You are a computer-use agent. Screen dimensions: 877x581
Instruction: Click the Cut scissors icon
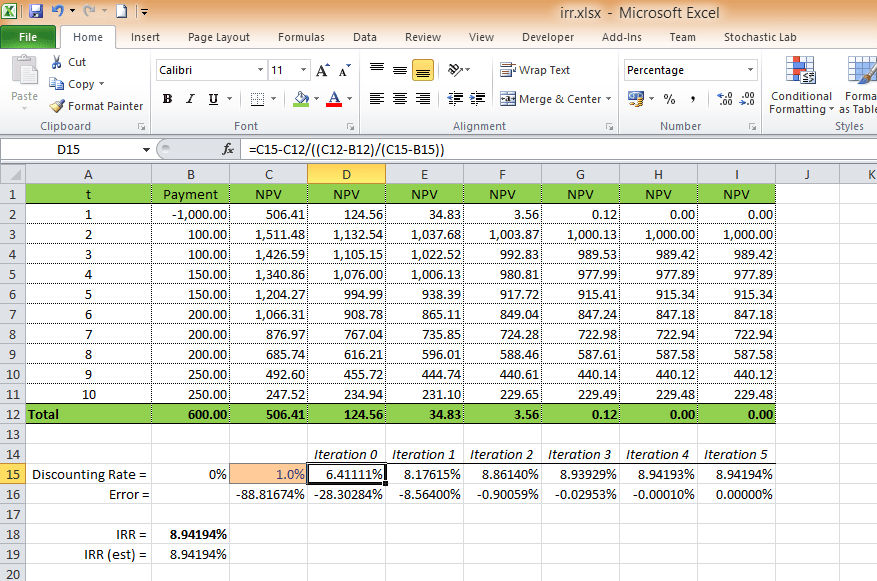pos(56,62)
